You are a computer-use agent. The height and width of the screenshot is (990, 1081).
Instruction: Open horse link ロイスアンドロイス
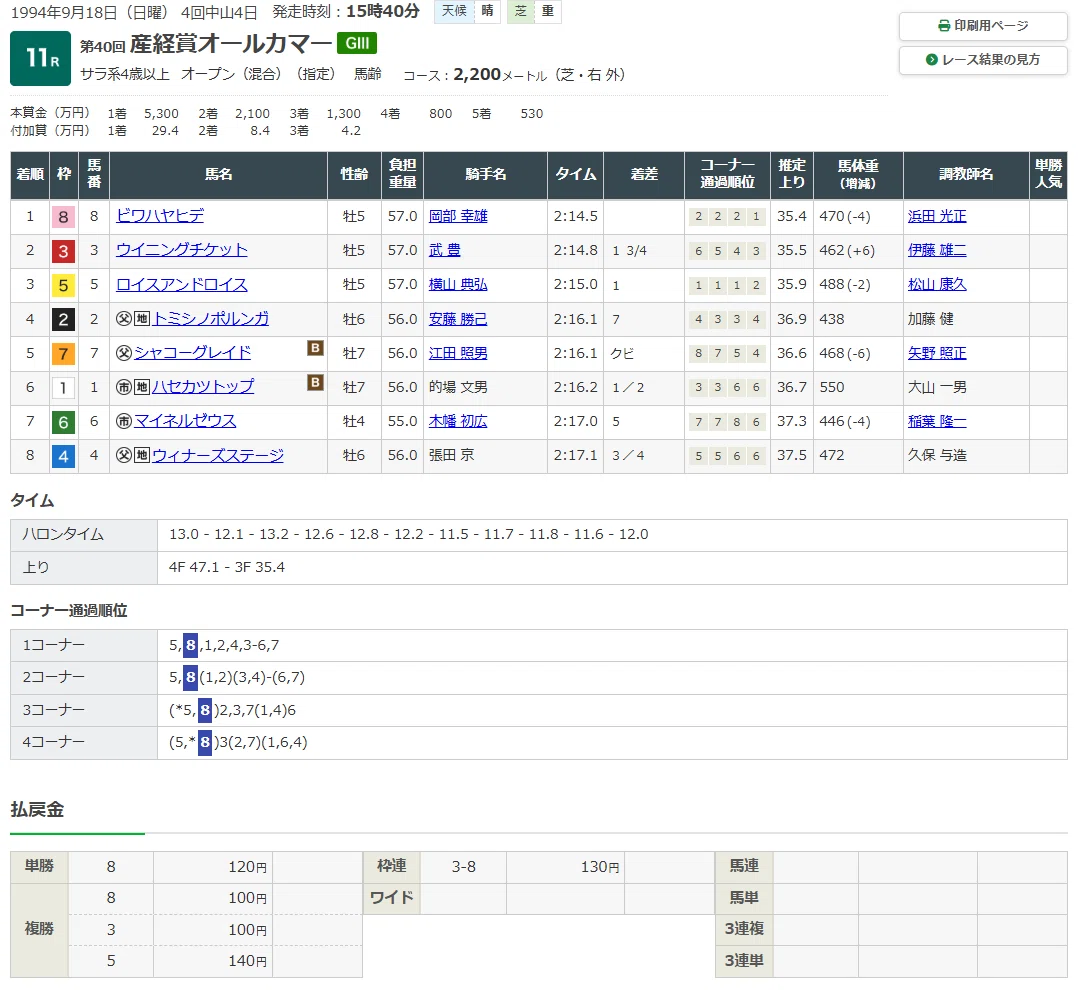click(x=181, y=284)
